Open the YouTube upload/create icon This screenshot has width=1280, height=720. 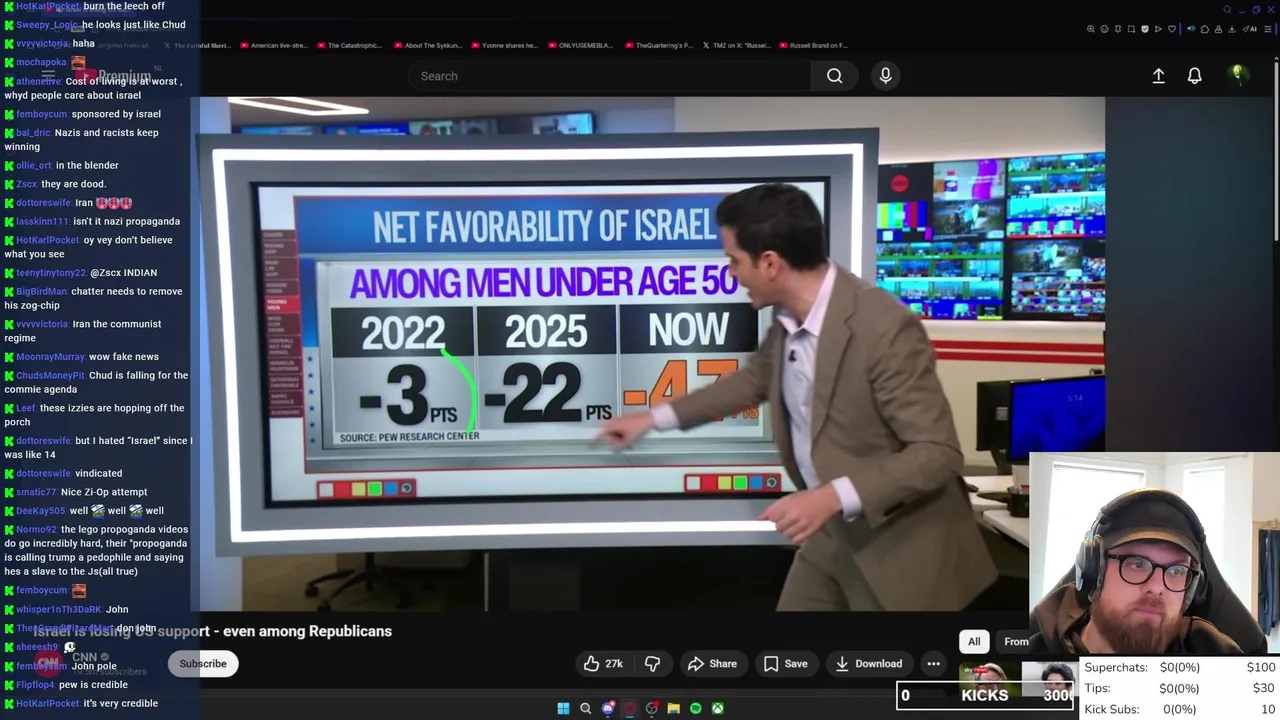pyautogui.click(x=1158, y=76)
